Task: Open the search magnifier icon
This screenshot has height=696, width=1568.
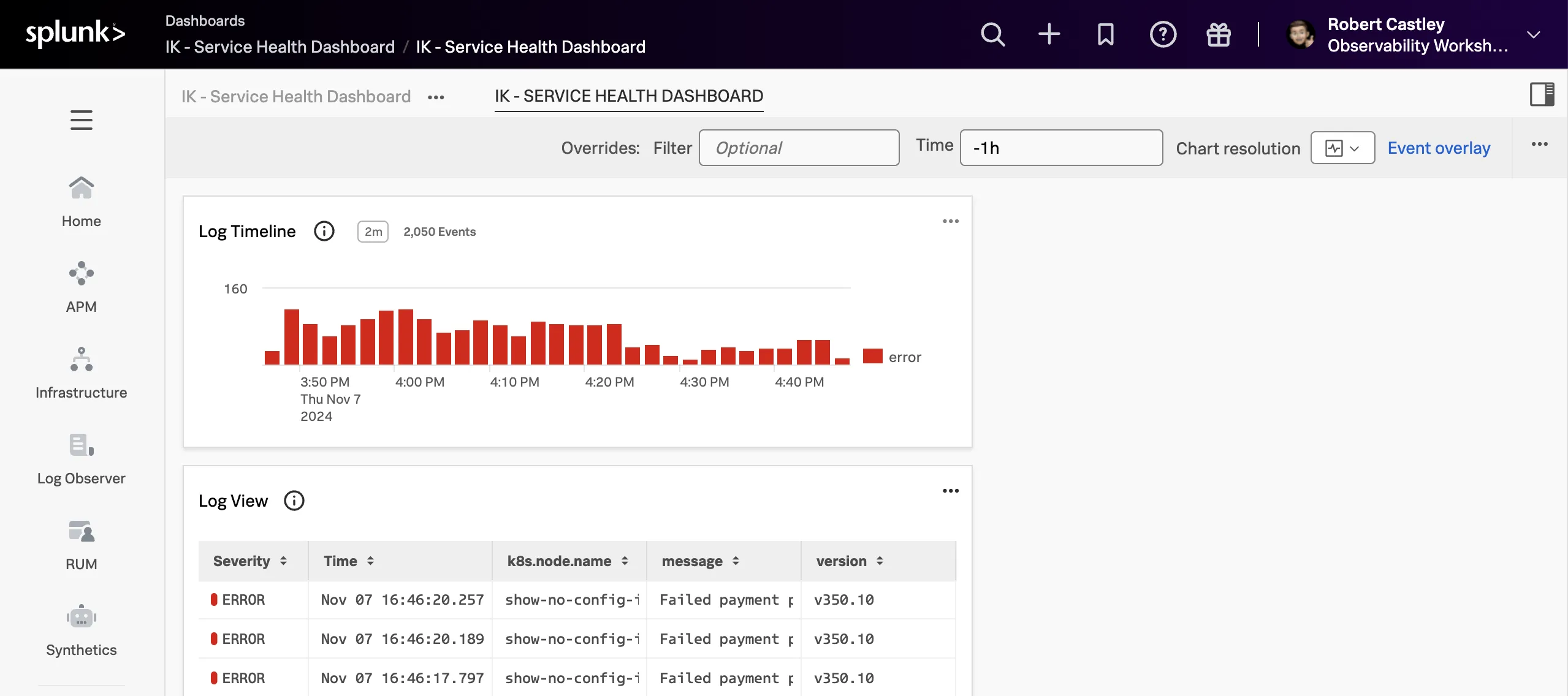Action: pyautogui.click(x=992, y=34)
